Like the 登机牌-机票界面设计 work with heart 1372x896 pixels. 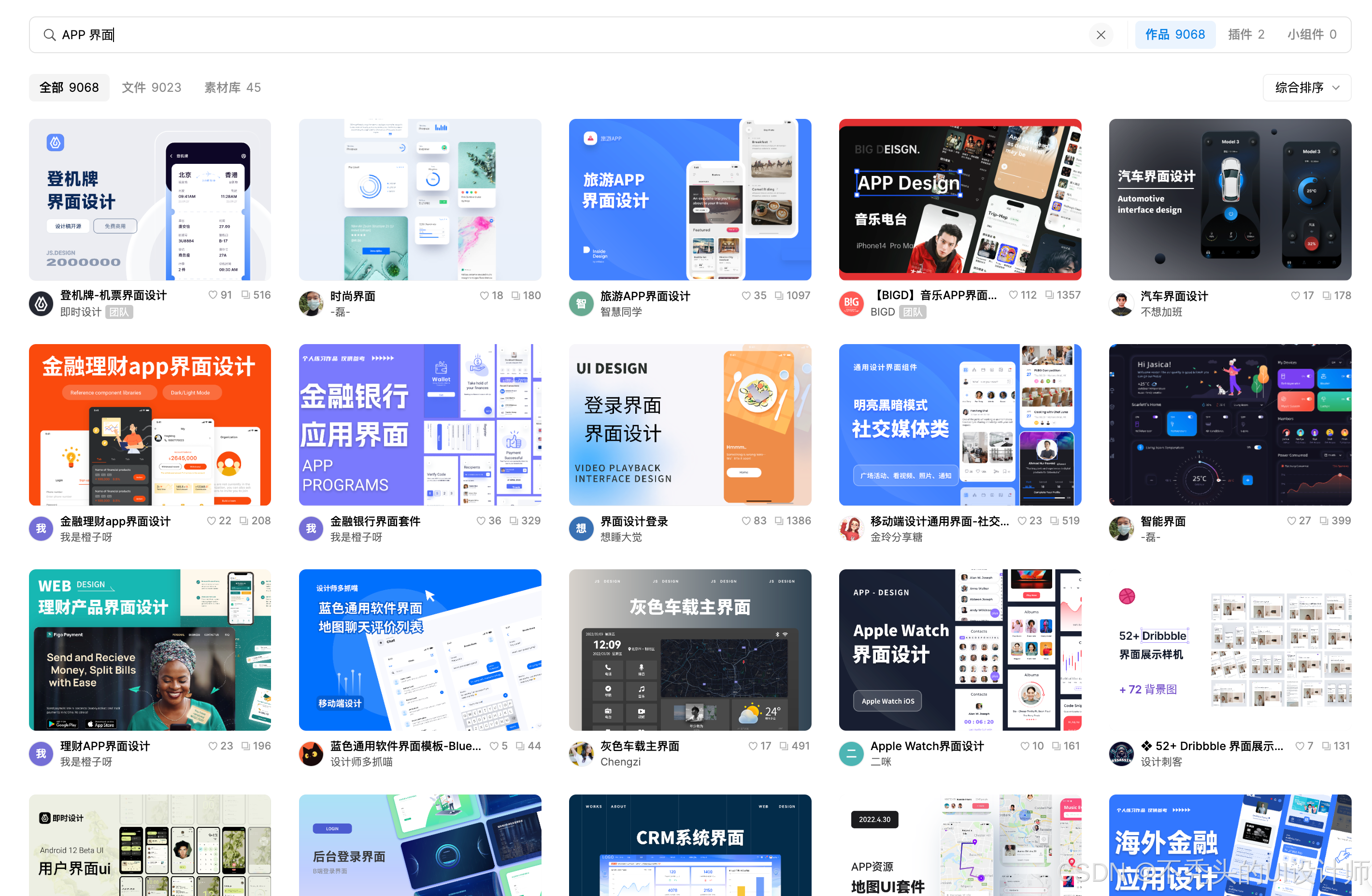tap(213, 295)
